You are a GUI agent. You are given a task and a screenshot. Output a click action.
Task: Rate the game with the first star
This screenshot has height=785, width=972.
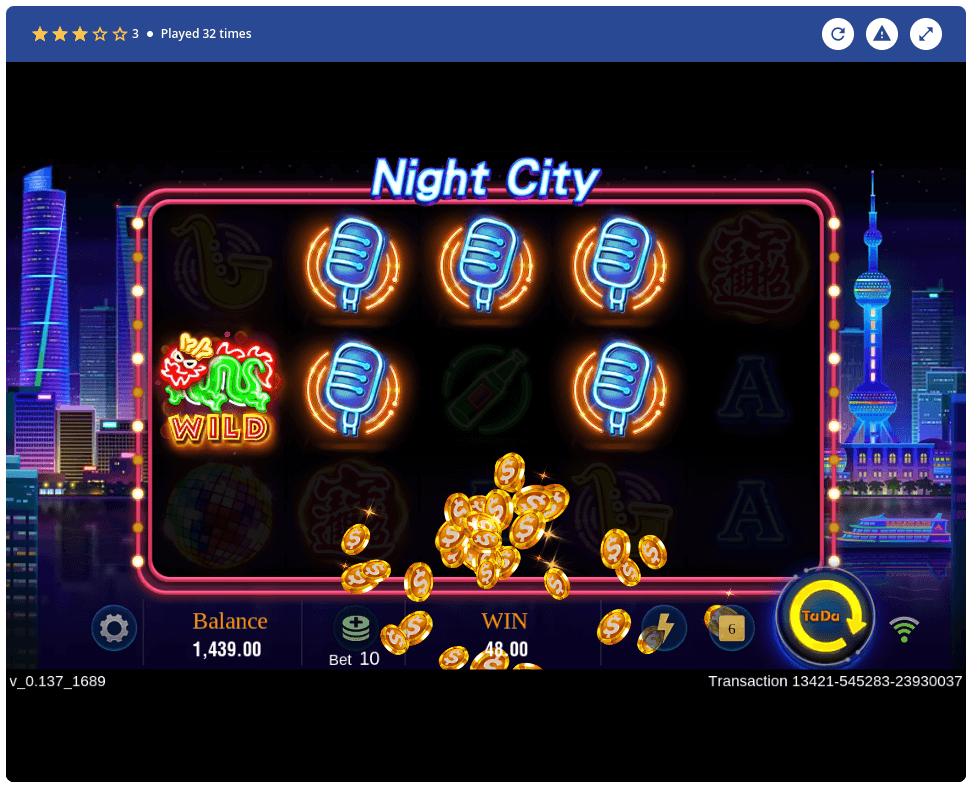[x=40, y=33]
